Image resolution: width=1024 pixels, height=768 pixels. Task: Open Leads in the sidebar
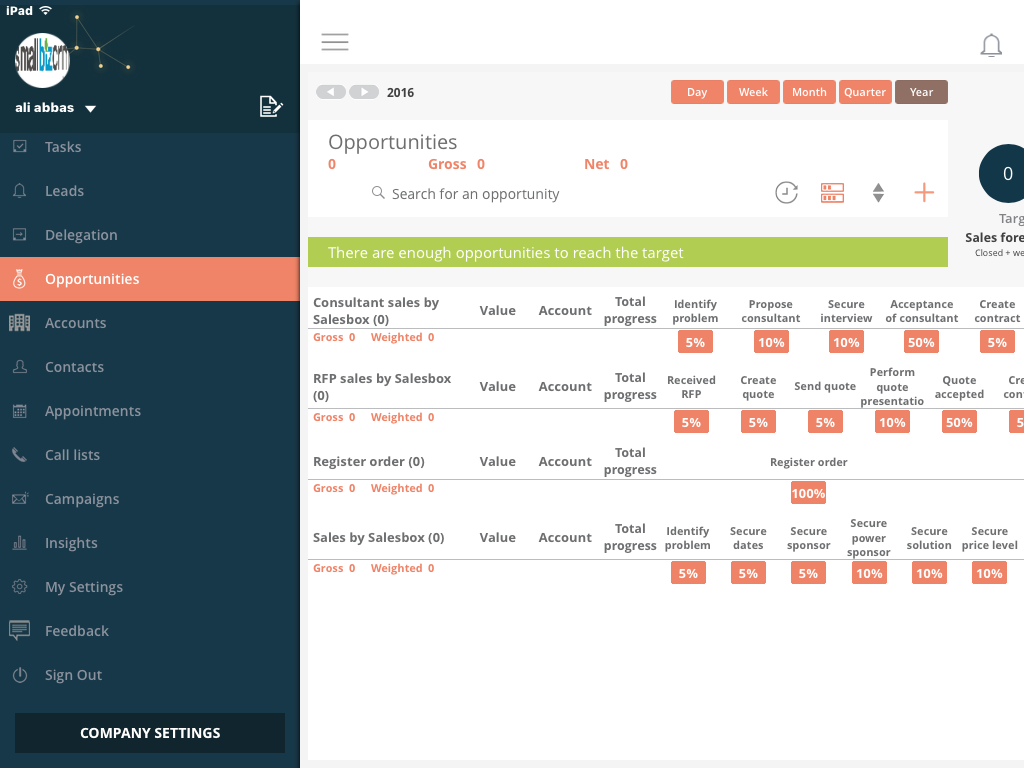coord(64,191)
